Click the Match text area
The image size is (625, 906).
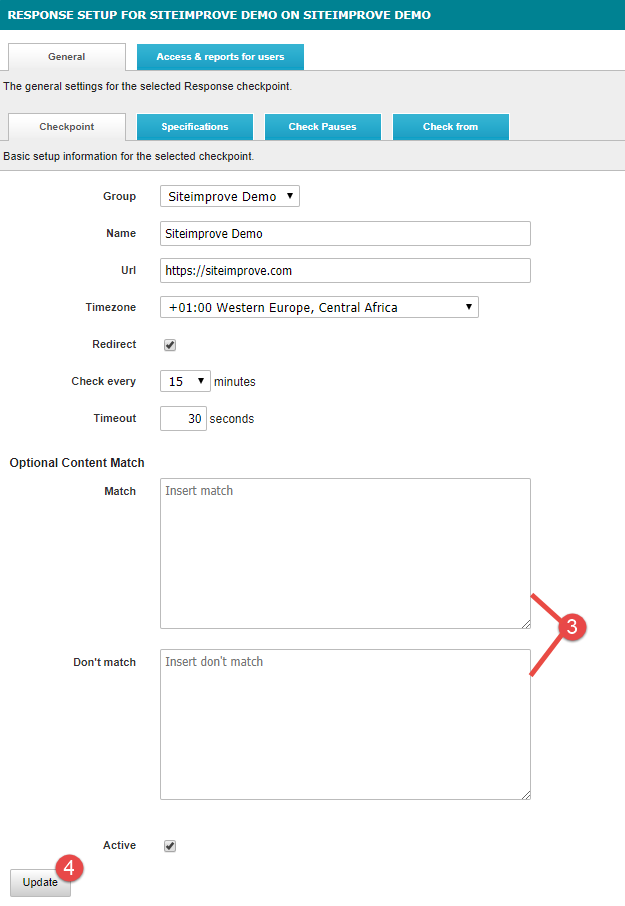tap(345, 554)
